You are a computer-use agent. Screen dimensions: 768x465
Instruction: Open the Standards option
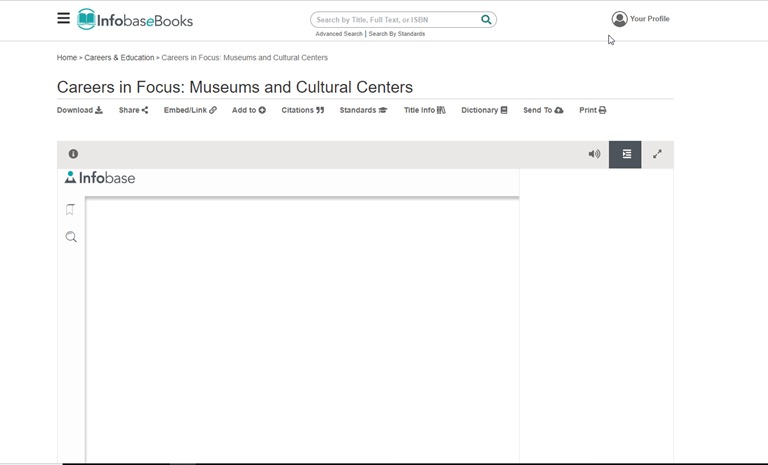(363, 110)
